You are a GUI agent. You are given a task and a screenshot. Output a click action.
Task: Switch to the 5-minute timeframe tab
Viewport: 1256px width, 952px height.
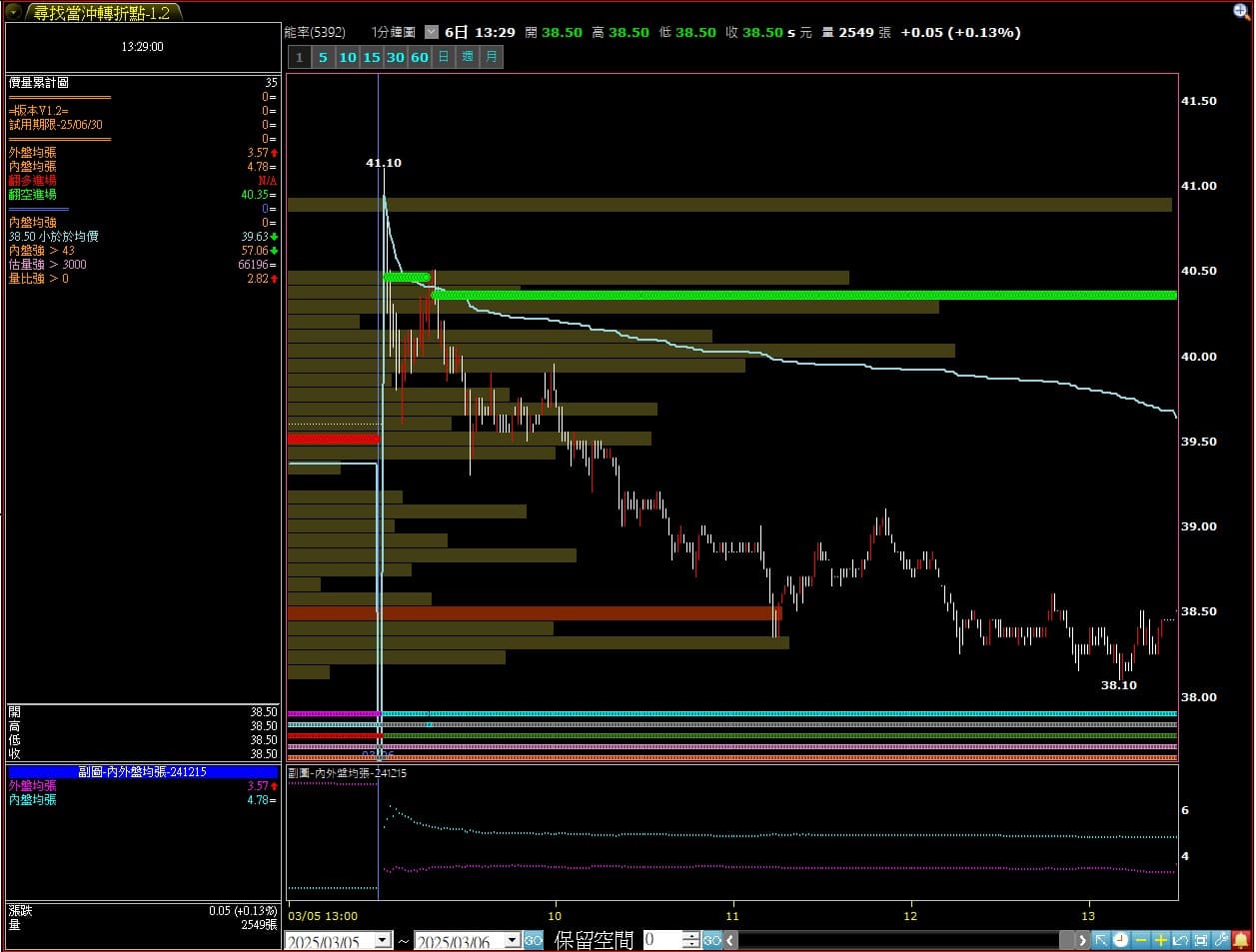[x=323, y=57]
